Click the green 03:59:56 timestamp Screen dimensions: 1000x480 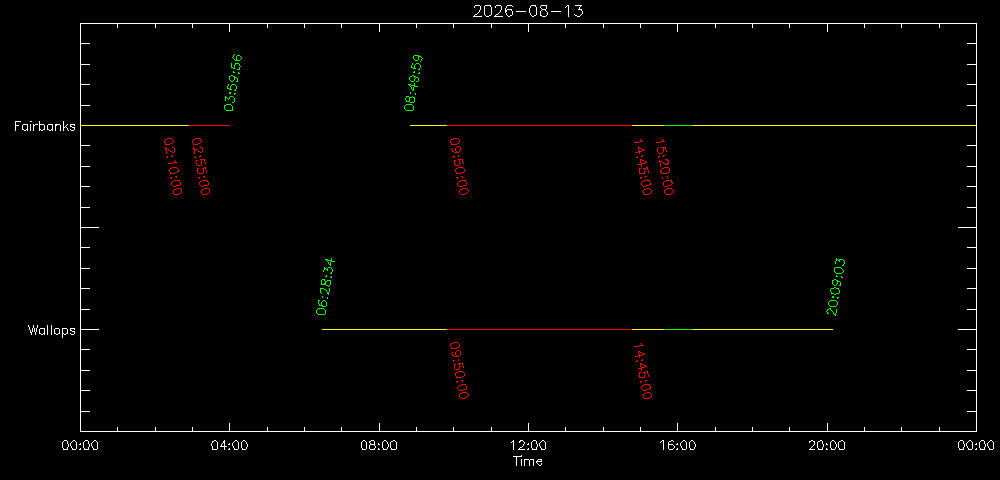(x=233, y=83)
